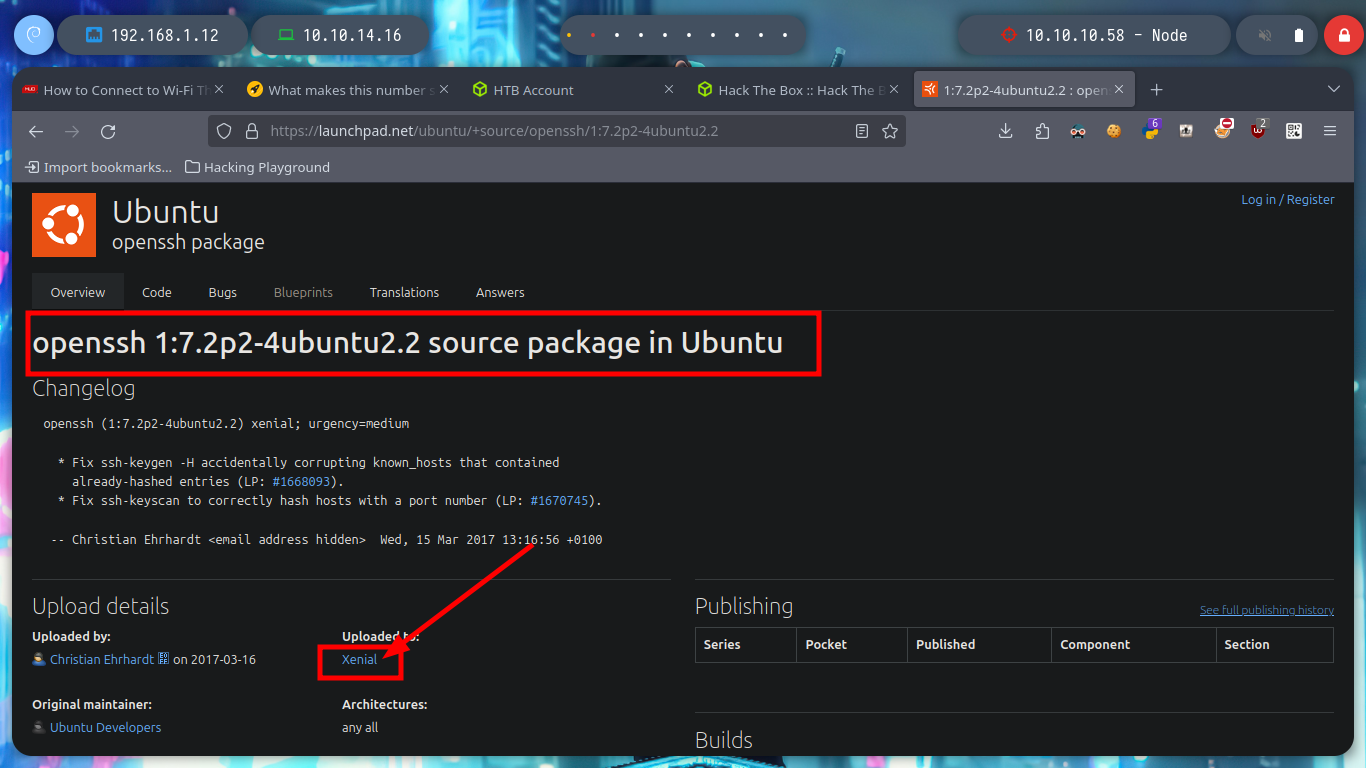Click the 10.10.10.58 - Node target widget
Screen dimensions: 1366x768
tap(1094, 35)
